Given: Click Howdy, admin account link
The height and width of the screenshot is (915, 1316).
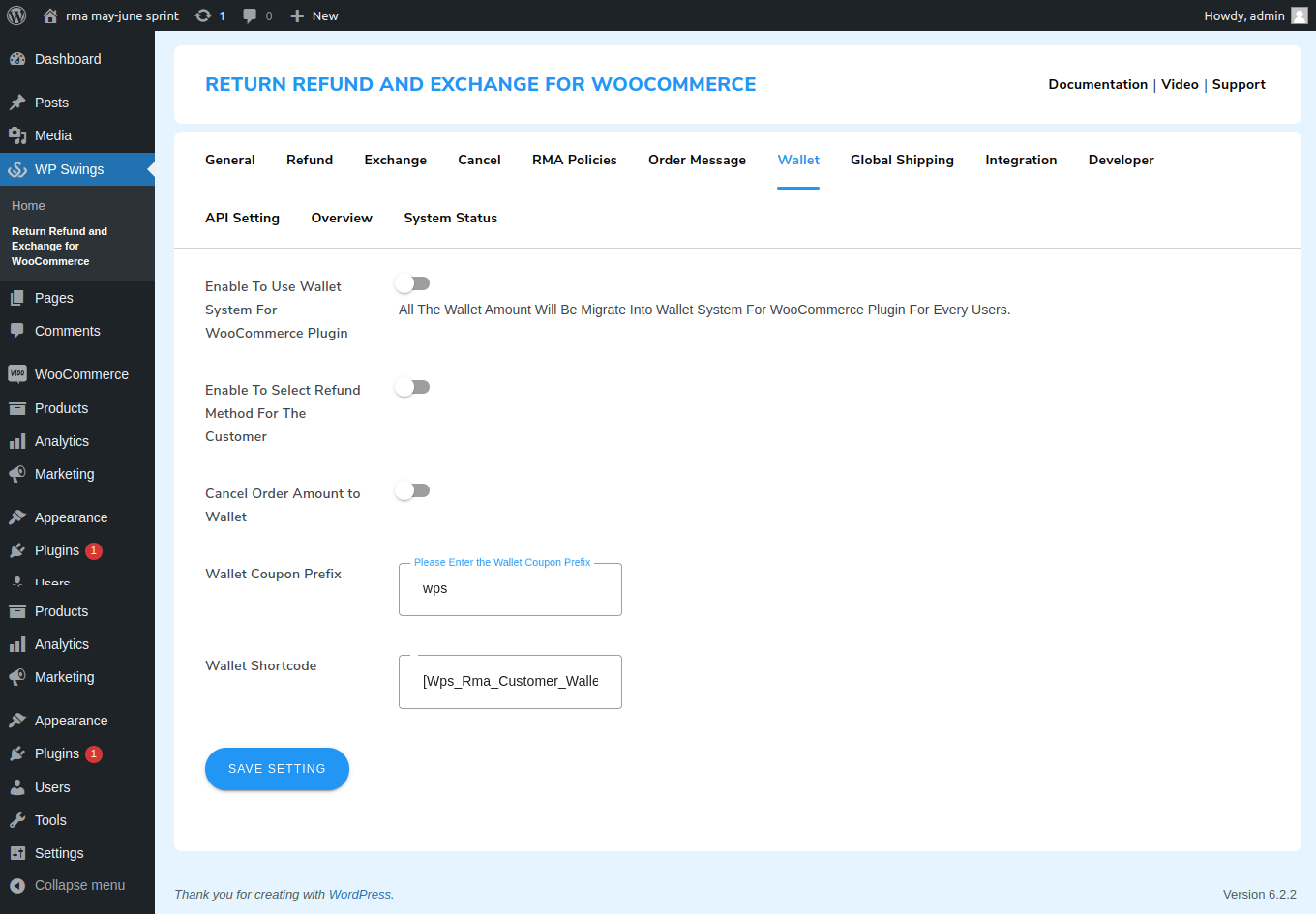Looking at the screenshot, I should [x=1255, y=15].
